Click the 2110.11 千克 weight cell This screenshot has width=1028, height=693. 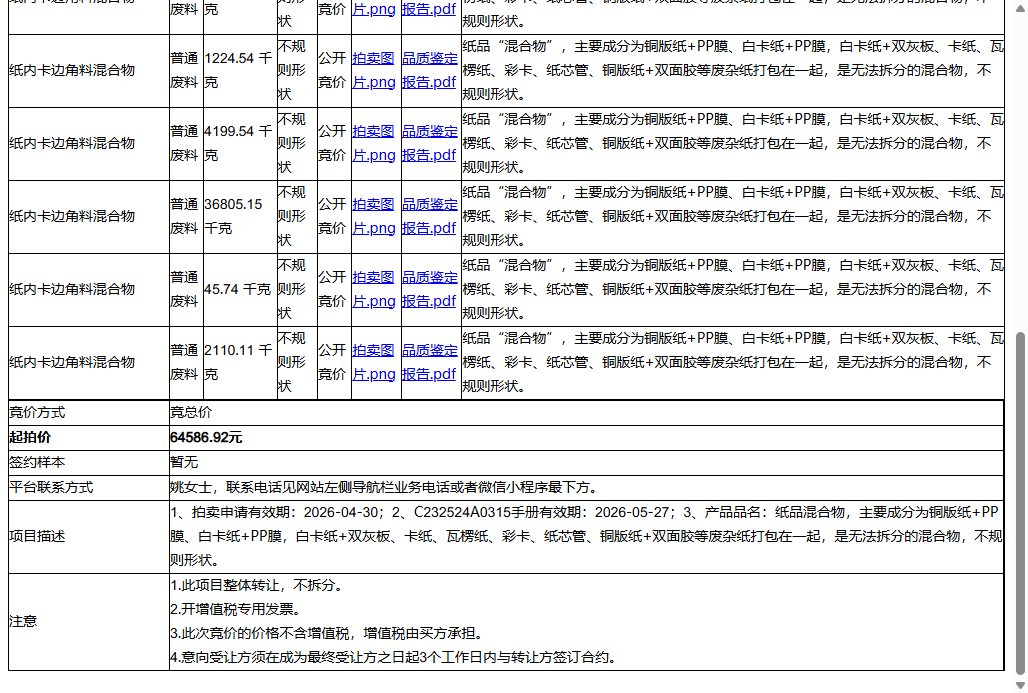point(240,363)
